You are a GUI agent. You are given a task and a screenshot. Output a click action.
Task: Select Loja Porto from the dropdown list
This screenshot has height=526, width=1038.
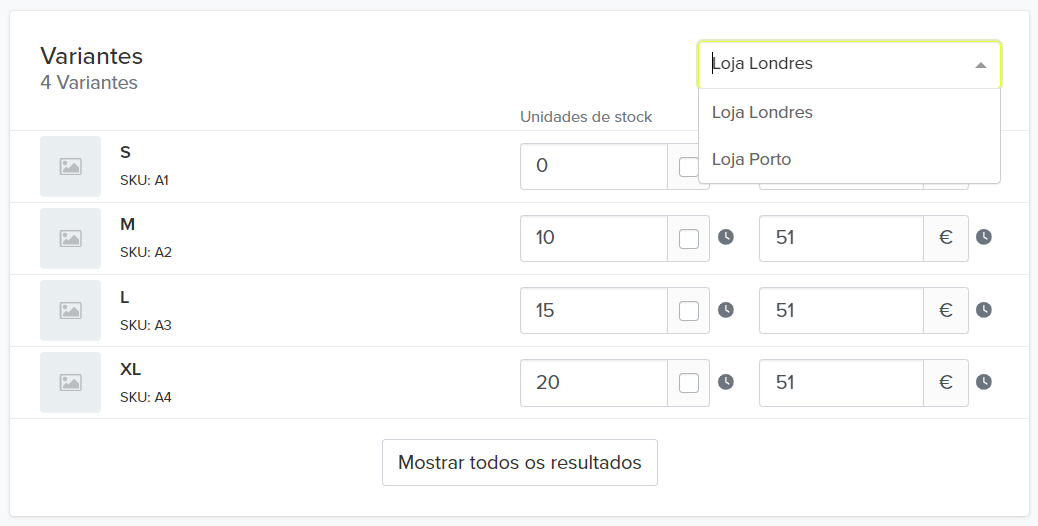point(751,159)
